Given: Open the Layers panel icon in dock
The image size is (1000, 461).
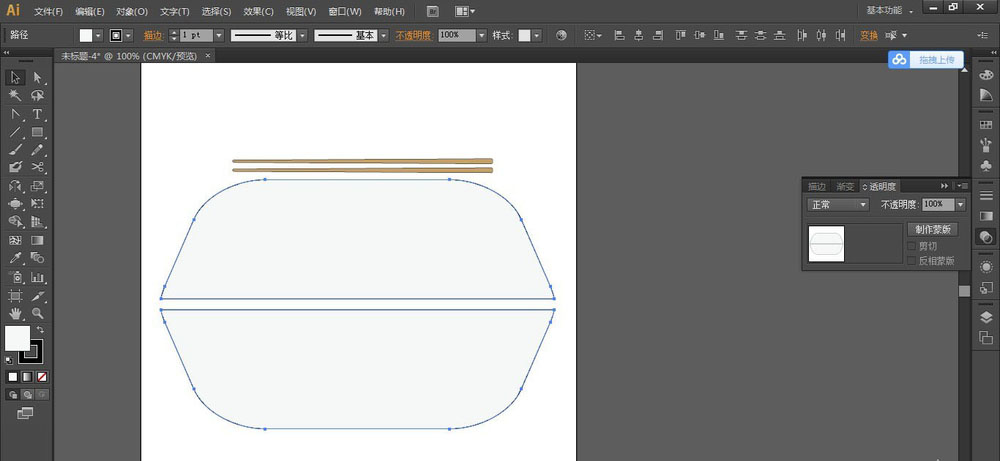Looking at the screenshot, I should (986, 317).
